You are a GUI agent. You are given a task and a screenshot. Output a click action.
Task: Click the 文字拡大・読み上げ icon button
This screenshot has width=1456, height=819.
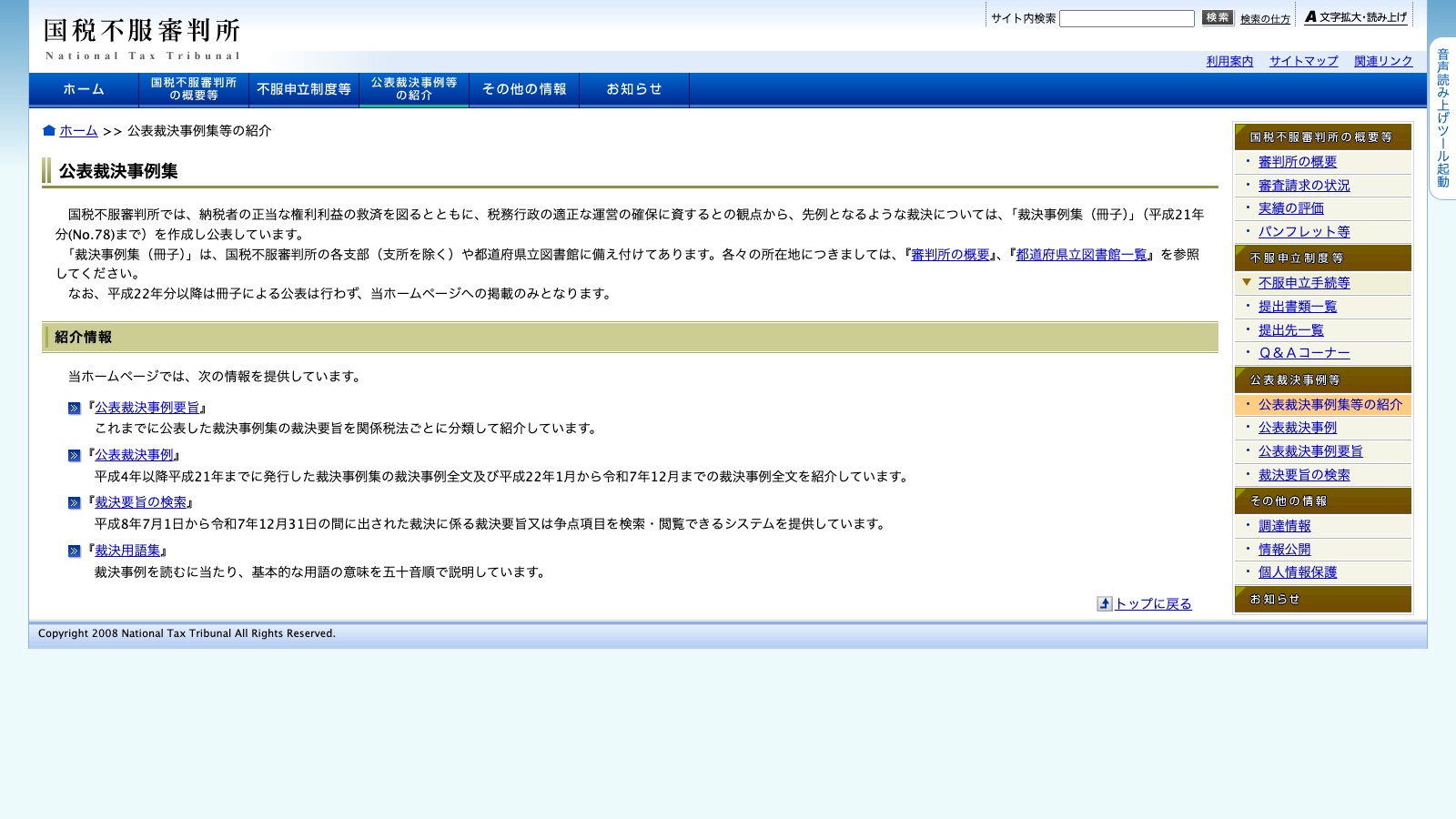(x=1356, y=17)
